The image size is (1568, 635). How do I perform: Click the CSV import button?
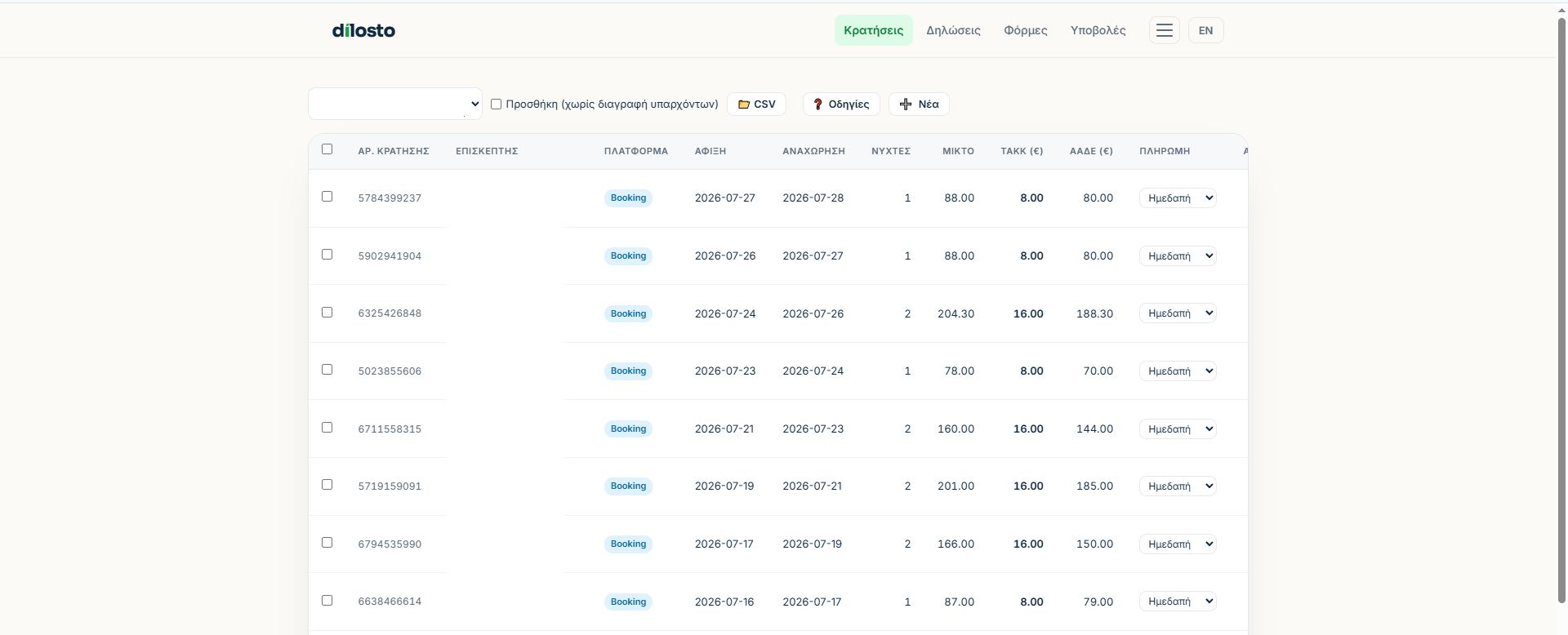[756, 104]
